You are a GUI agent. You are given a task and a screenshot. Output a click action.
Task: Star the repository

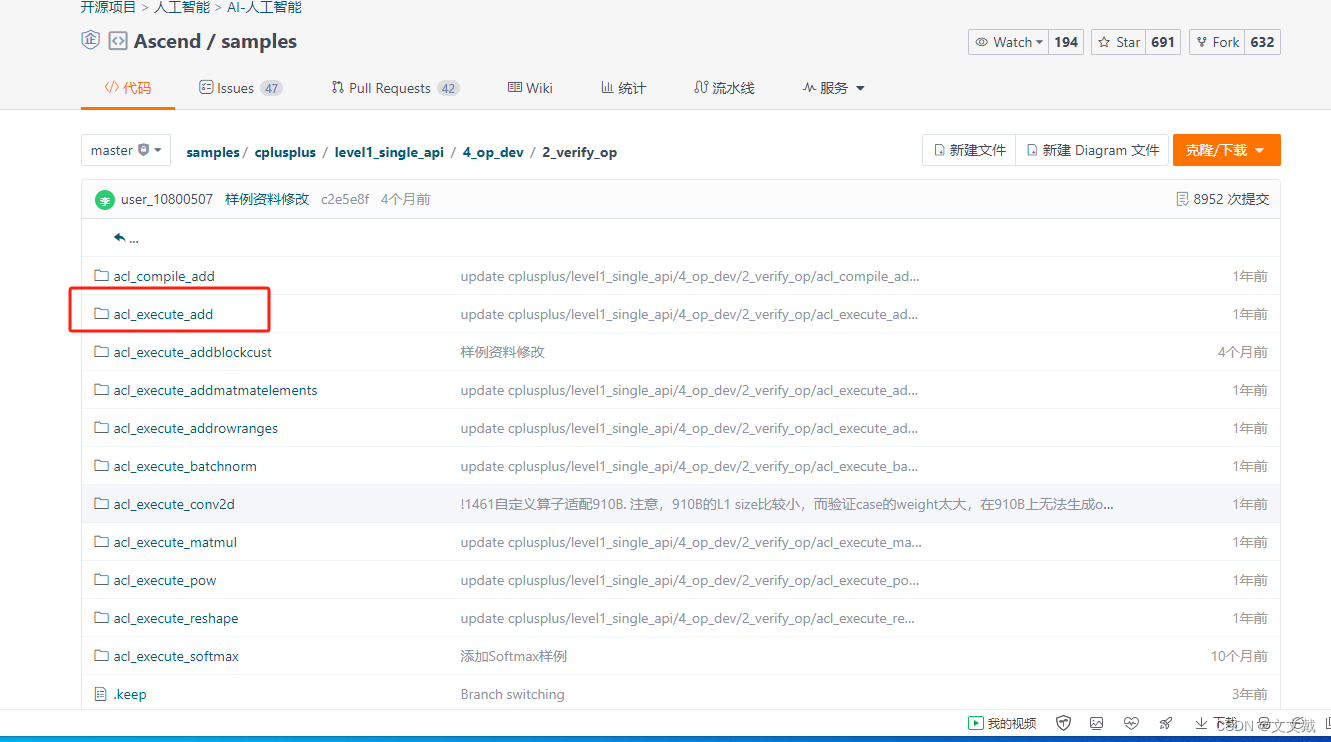point(1119,42)
